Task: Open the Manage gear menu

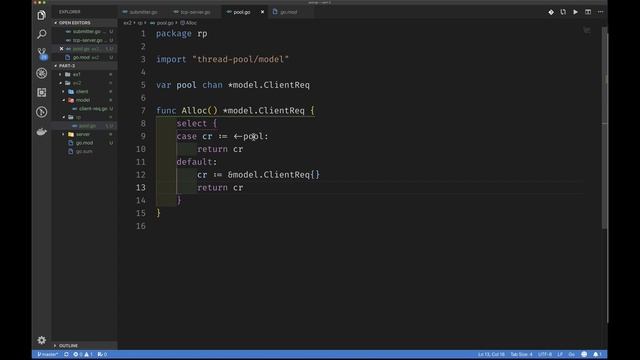Action: (x=42, y=340)
